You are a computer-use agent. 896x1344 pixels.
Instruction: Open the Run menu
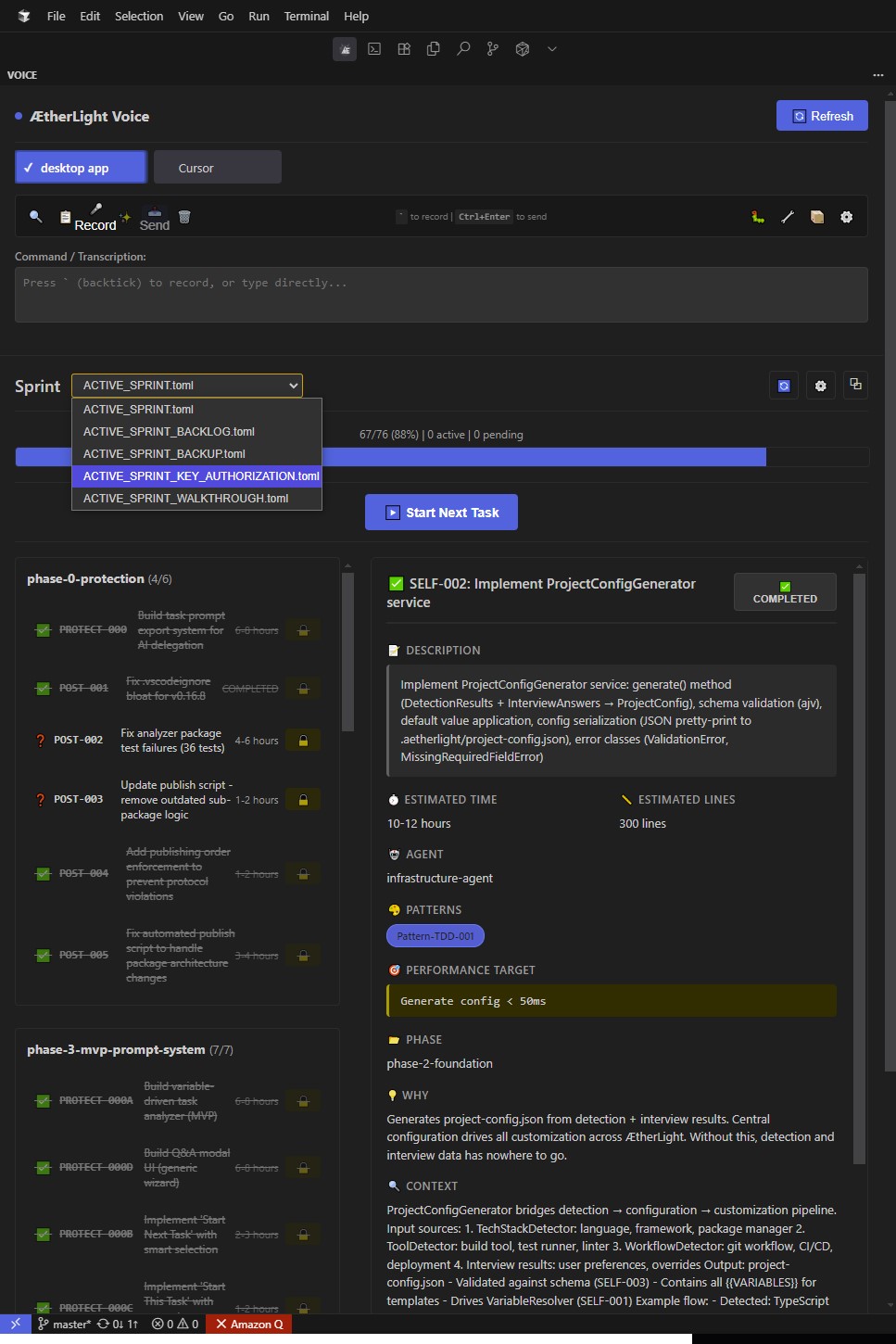258,16
